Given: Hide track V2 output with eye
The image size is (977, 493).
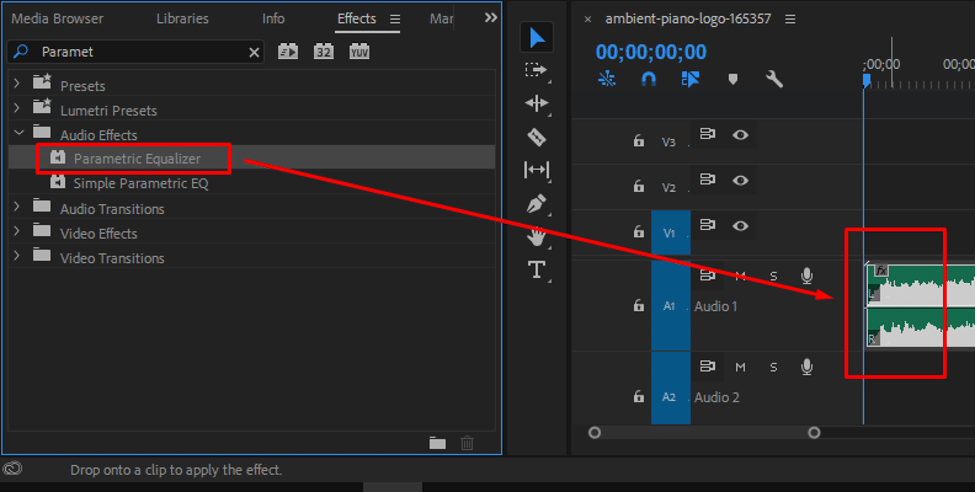Looking at the screenshot, I should pos(740,180).
